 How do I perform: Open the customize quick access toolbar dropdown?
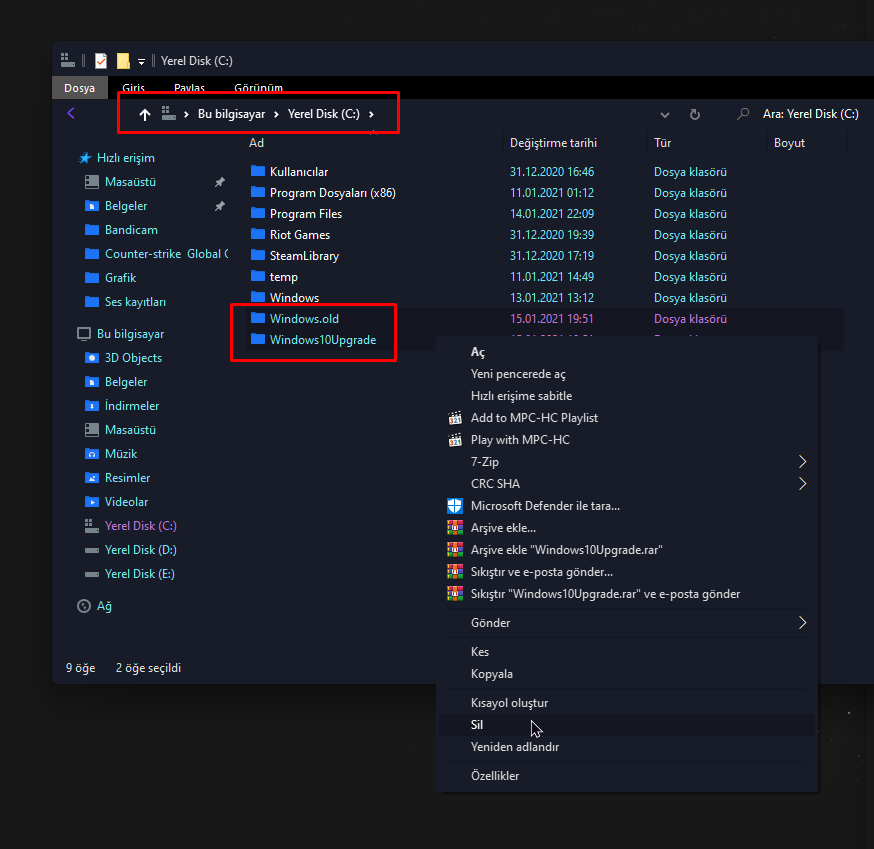pyautogui.click(x=142, y=61)
